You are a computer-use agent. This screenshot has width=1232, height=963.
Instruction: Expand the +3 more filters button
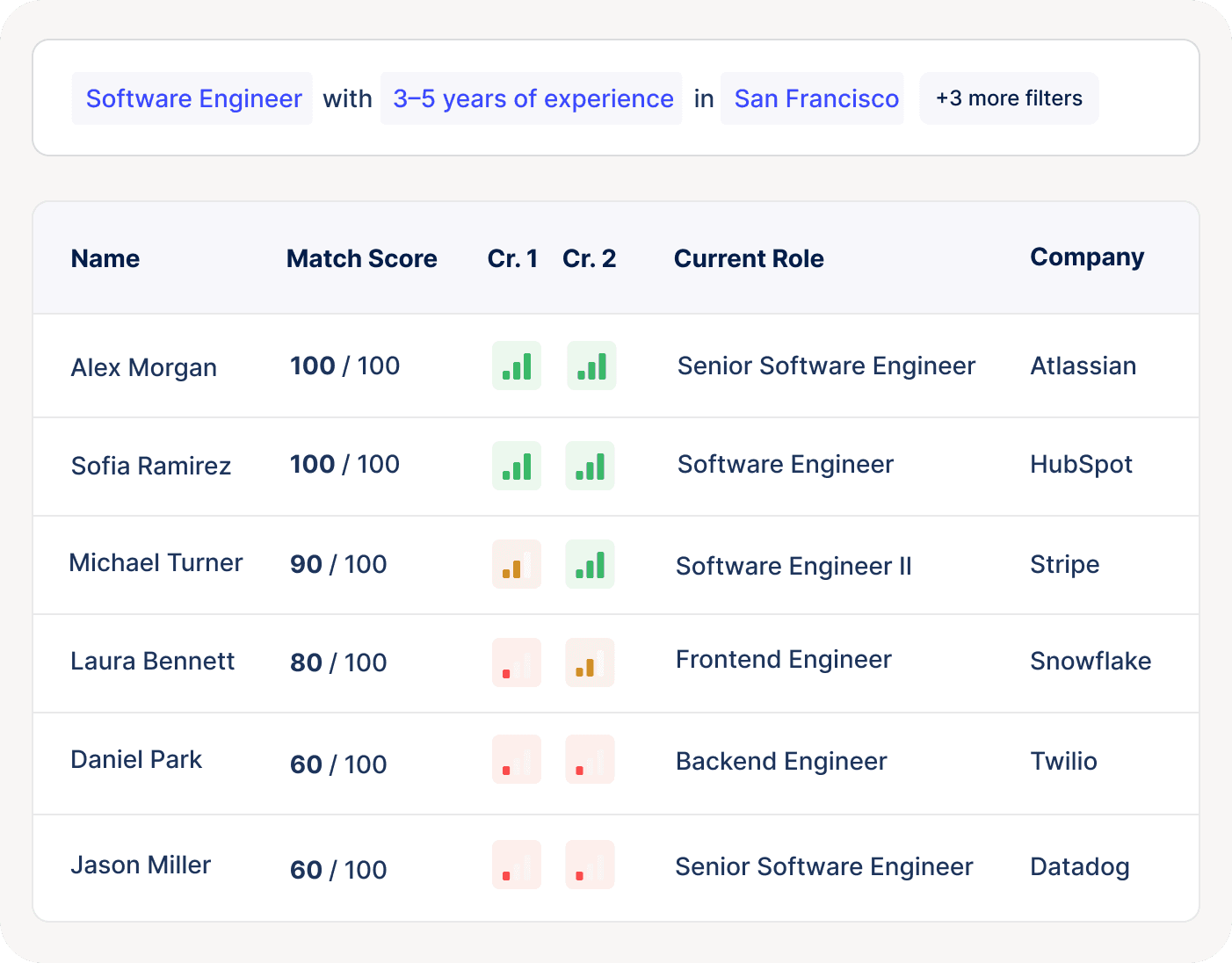(1009, 98)
